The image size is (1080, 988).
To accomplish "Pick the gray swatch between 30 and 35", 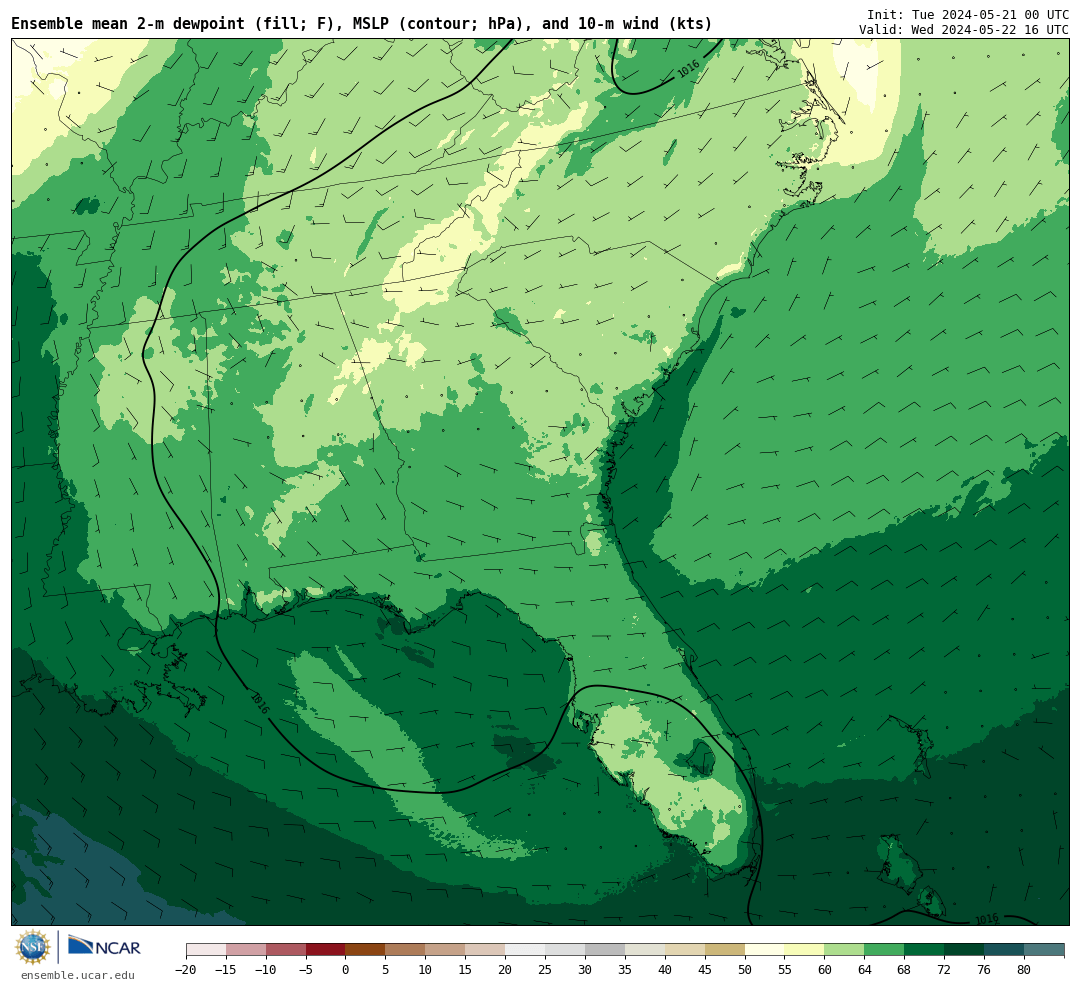I will point(605,950).
